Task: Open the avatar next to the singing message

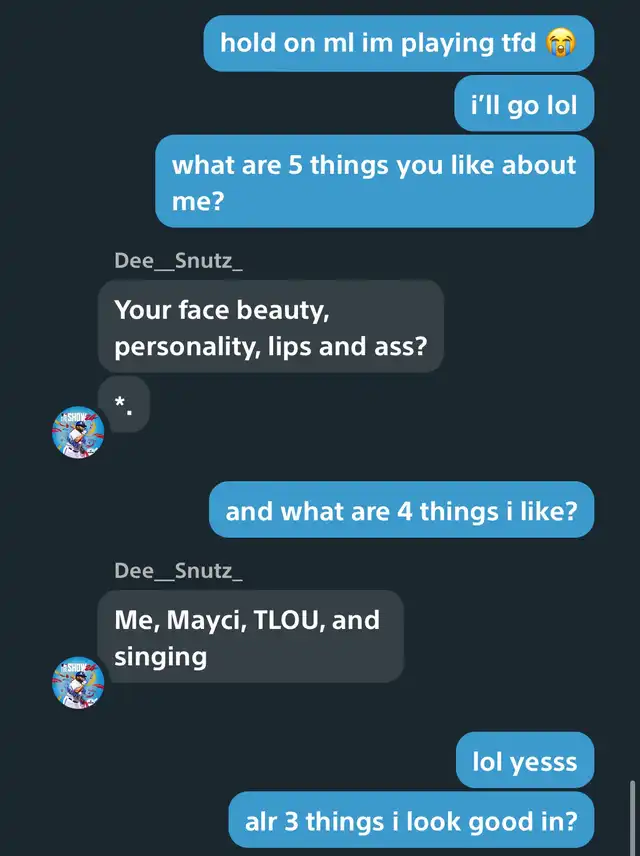Action: (x=78, y=683)
